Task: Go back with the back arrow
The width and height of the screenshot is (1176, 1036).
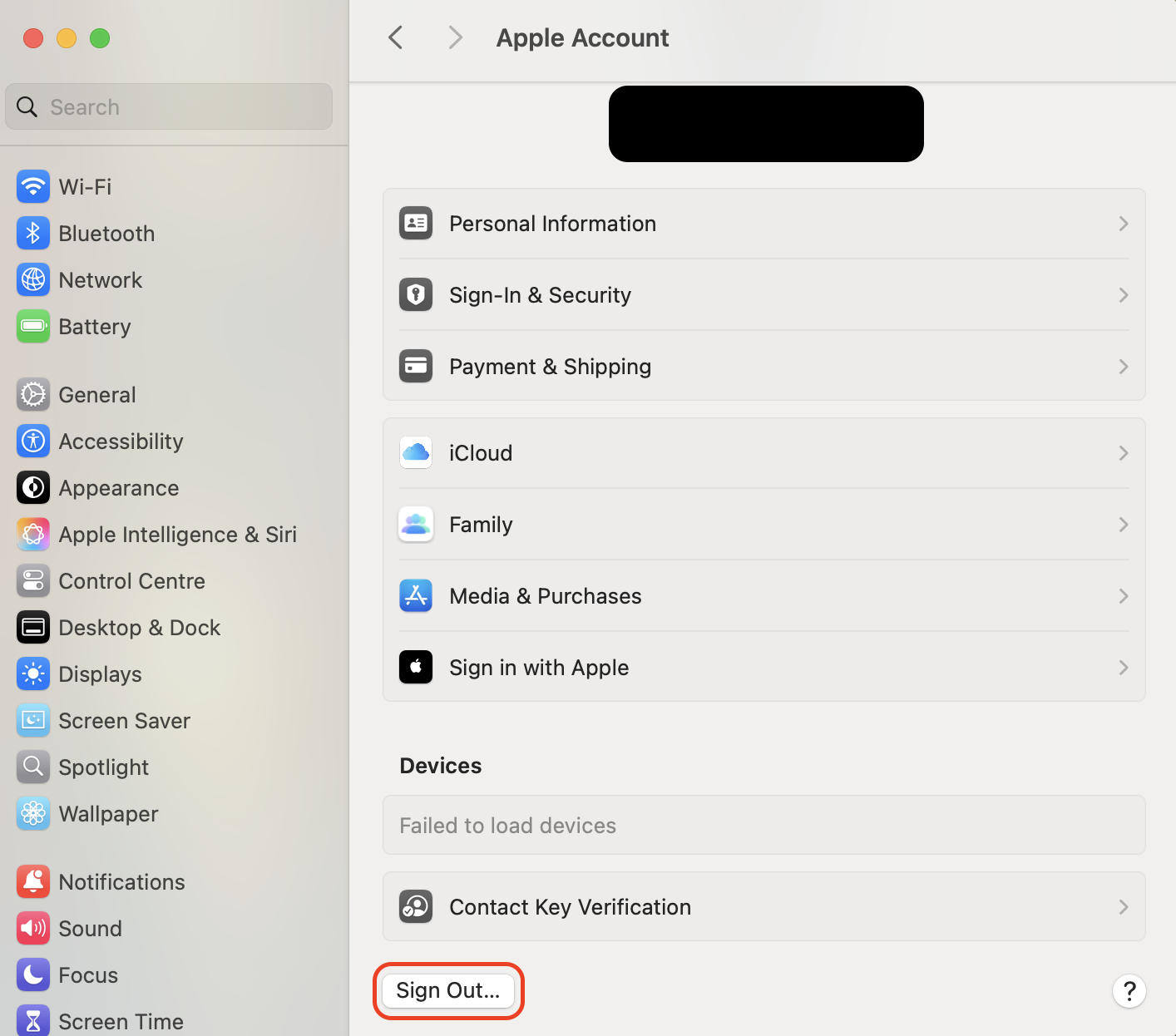Action: click(x=396, y=37)
